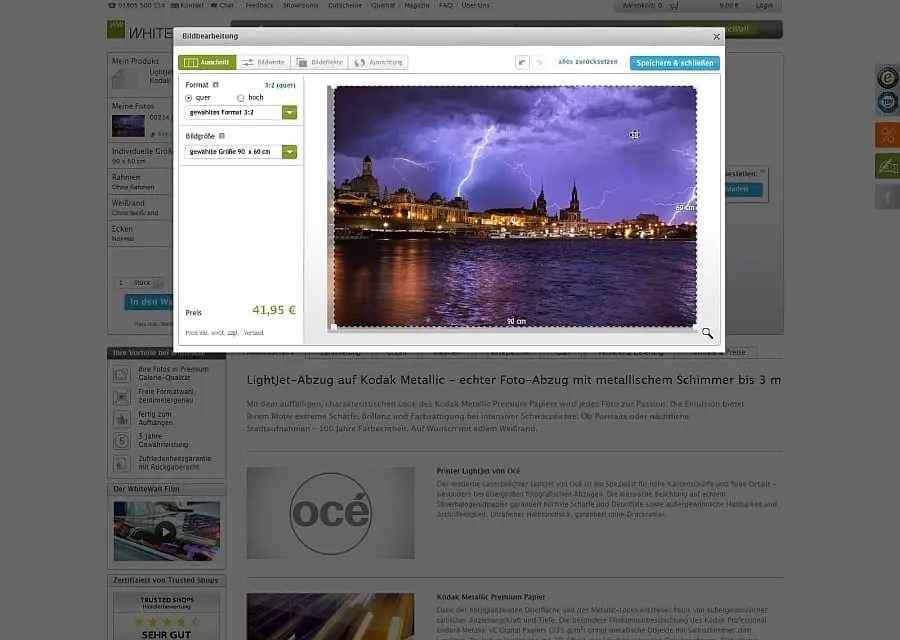Click the Trusted Shops SEHR GUT badge
The width and height of the screenshot is (900, 640).
166,618
